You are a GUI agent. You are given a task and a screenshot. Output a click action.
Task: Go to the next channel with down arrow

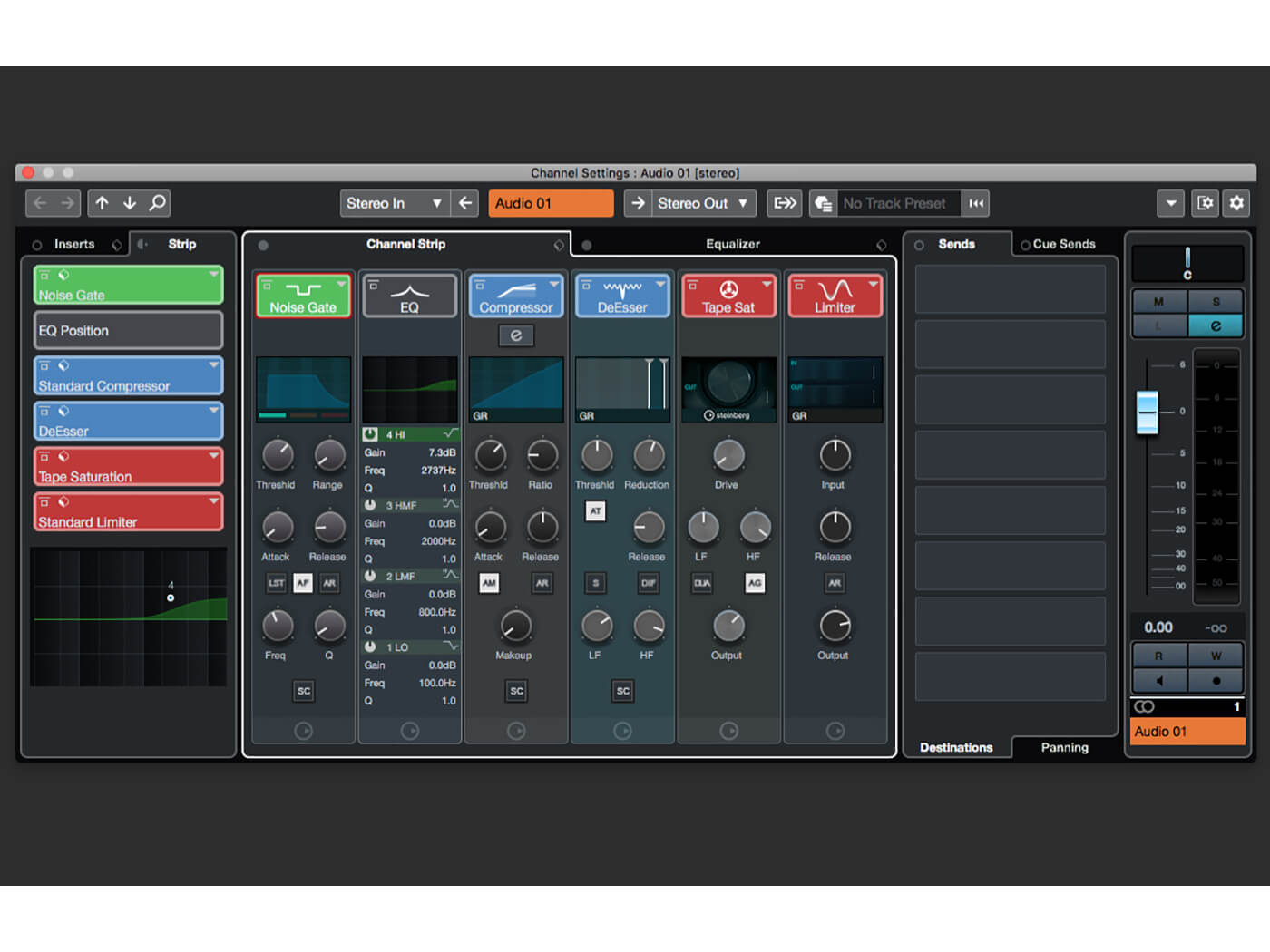click(x=130, y=203)
